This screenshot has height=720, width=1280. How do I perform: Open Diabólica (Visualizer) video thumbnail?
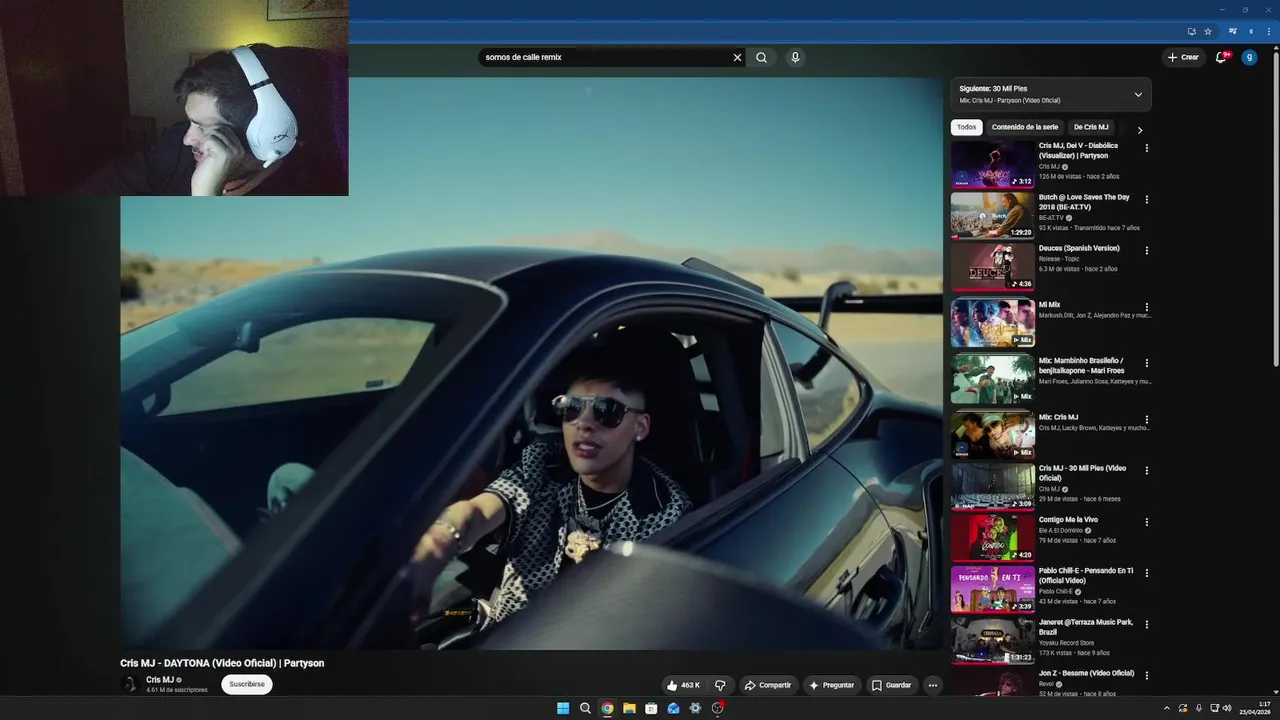[993, 164]
